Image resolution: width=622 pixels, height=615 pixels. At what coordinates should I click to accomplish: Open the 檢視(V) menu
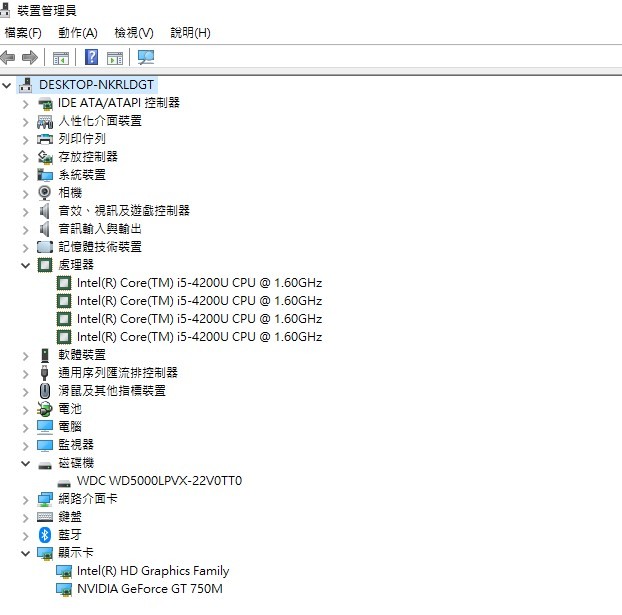pyautogui.click(x=134, y=33)
